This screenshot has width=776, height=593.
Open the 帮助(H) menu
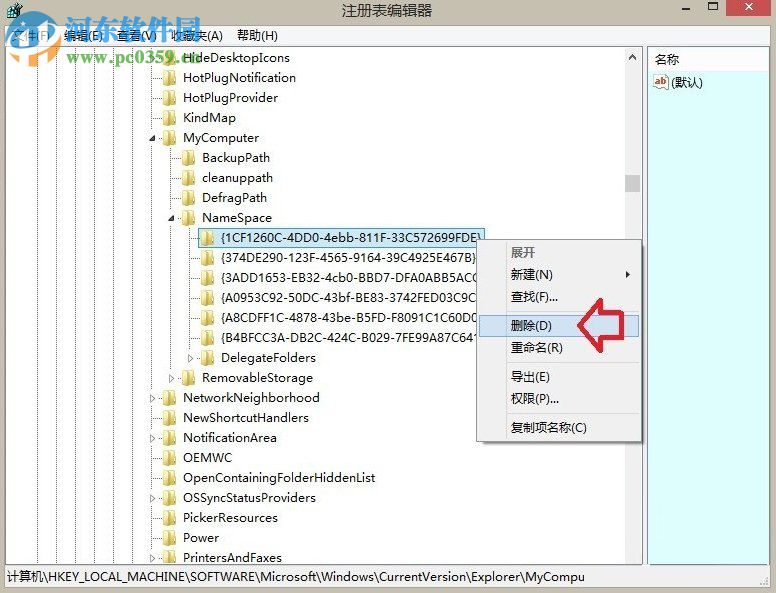[x=257, y=36]
